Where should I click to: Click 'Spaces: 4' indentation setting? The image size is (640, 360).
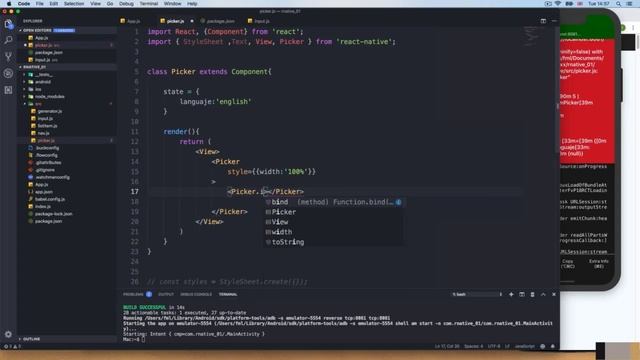pyautogui.click(x=473, y=346)
